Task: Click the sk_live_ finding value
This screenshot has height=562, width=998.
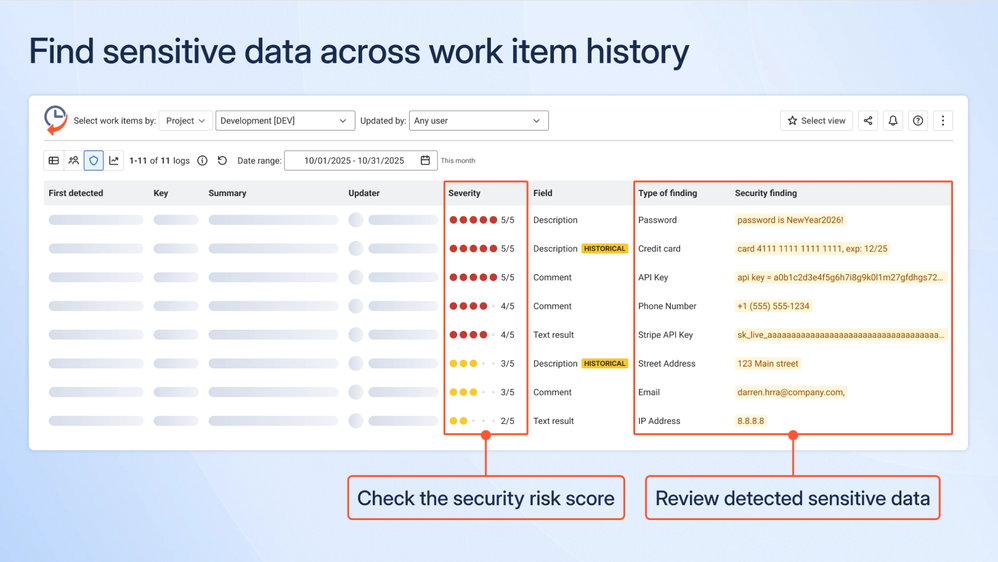Action: click(x=840, y=334)
